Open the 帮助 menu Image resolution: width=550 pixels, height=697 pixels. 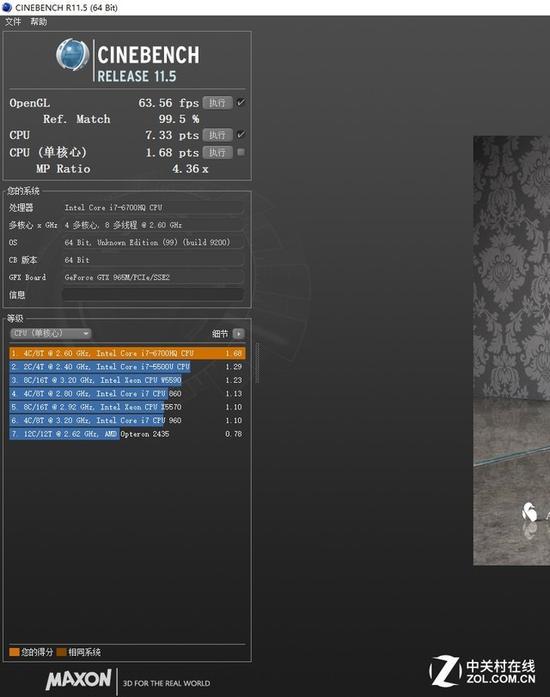click(39, 22)
